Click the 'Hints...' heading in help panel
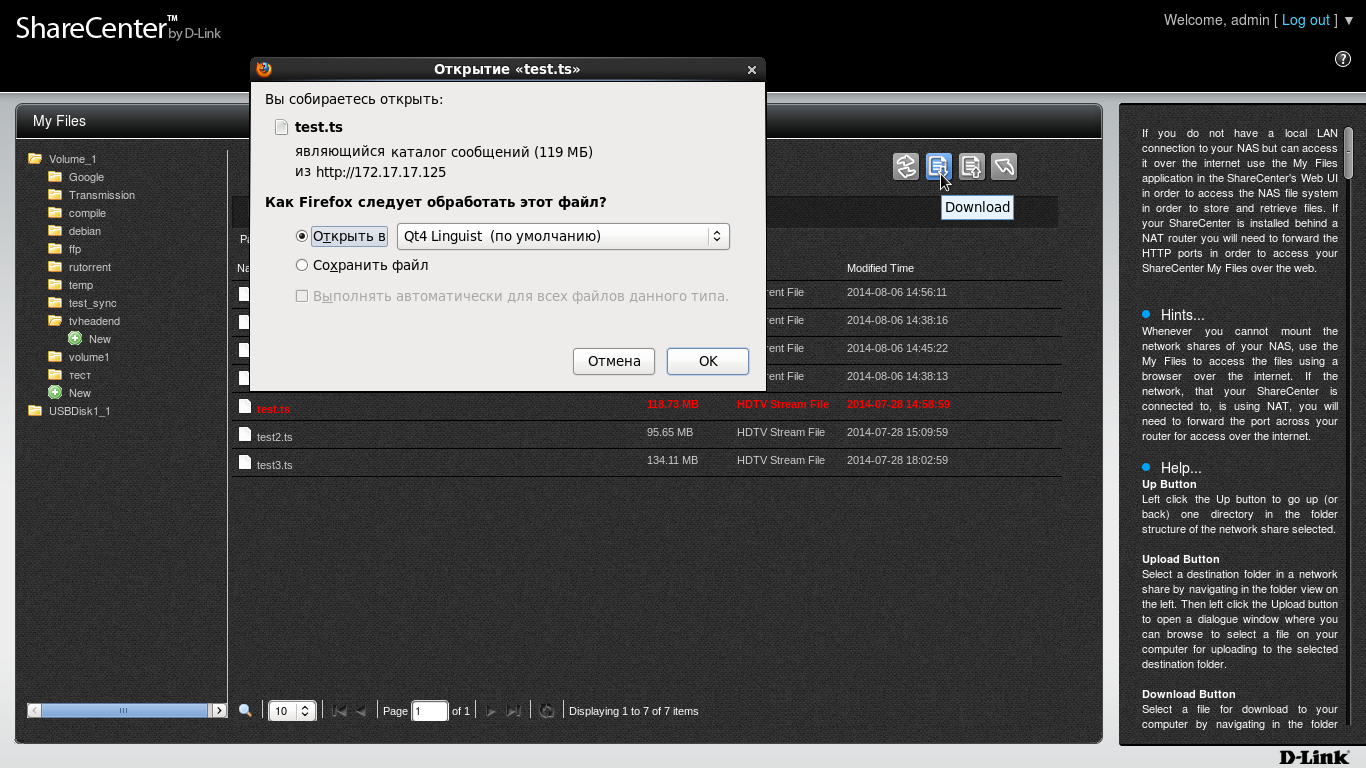The height and width of the screenshot is (768, 1366). [x=1182, y=315]
